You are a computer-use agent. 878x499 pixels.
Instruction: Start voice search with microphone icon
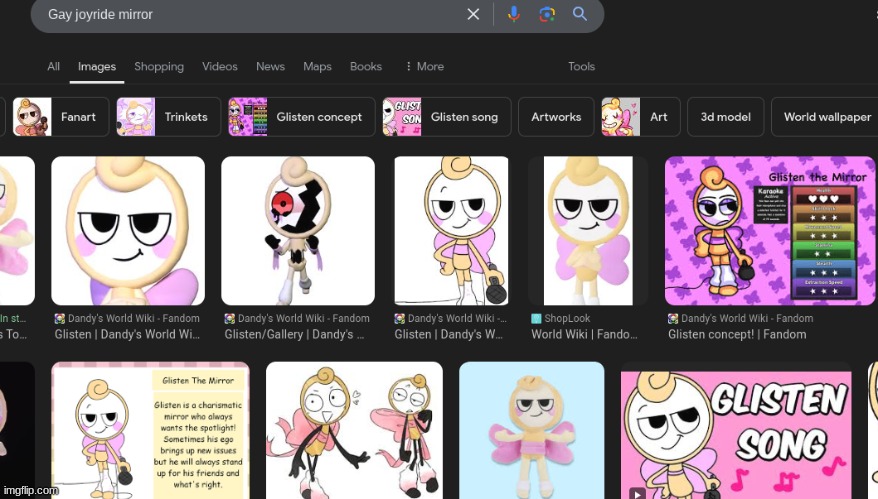click(513, 14)
